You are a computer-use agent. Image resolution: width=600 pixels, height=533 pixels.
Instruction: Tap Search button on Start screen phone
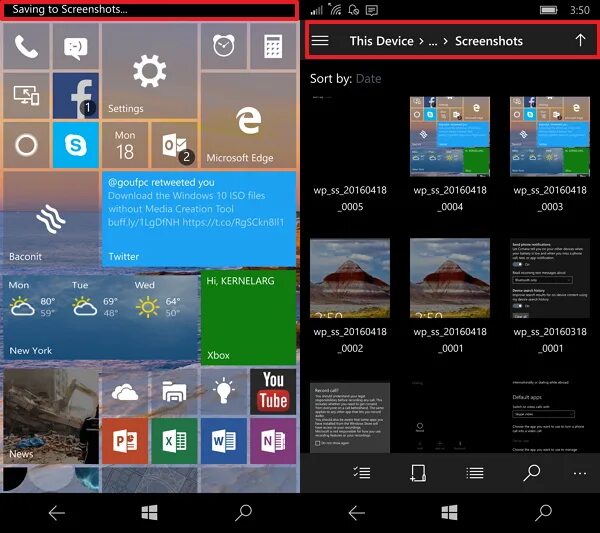[x=243, y=513]
